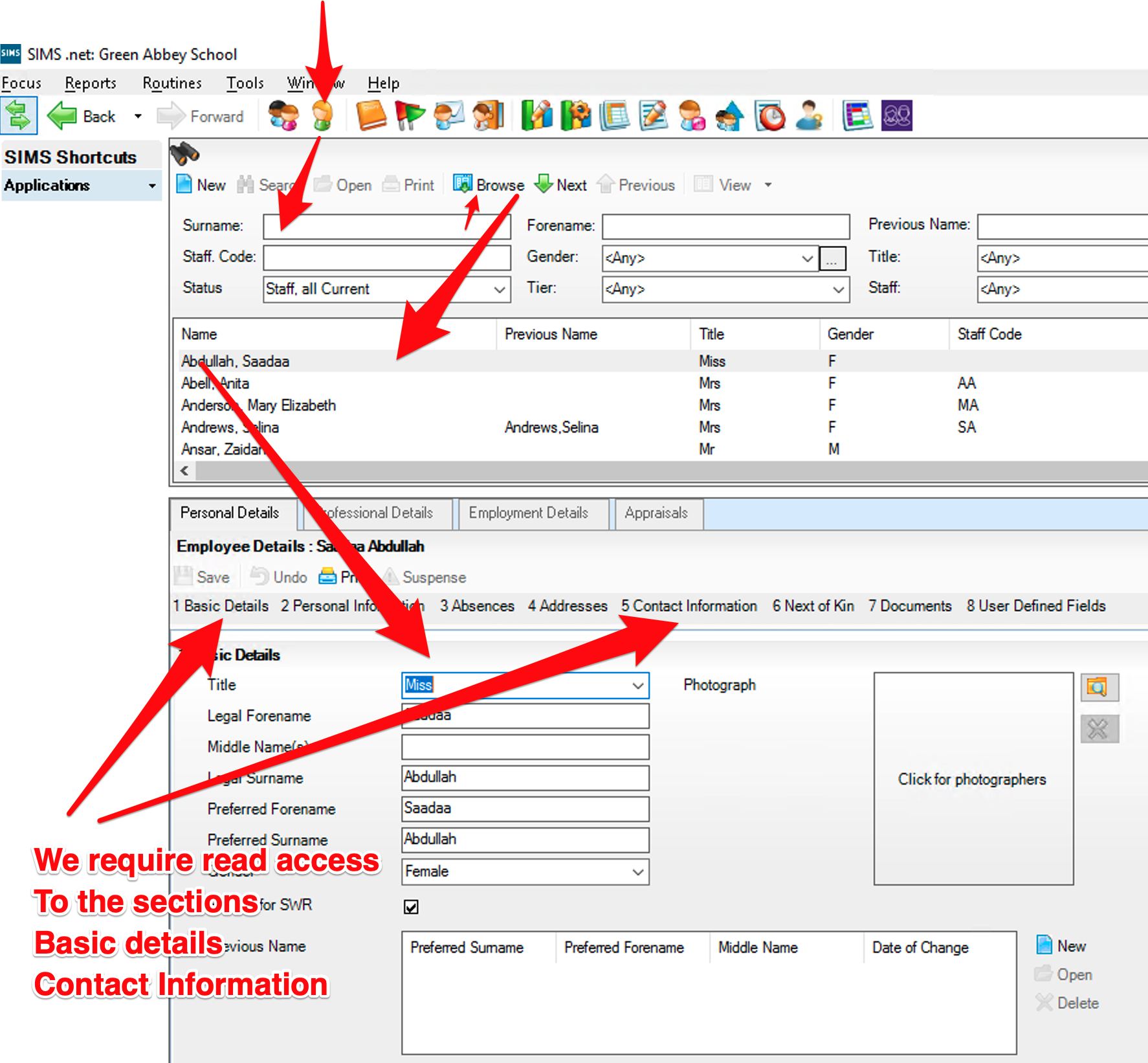
Task: Select the Personal Details tab
Action: pyautogui.click(x=234, y=513)
